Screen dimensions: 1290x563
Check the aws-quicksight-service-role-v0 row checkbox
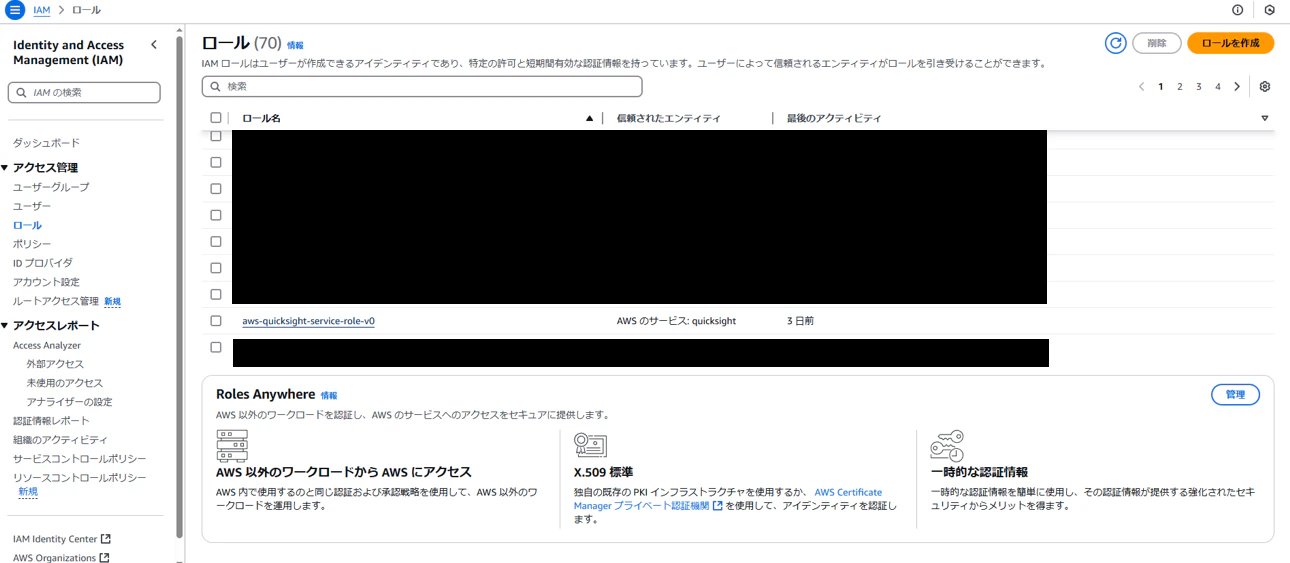click(x=216, y=321)
